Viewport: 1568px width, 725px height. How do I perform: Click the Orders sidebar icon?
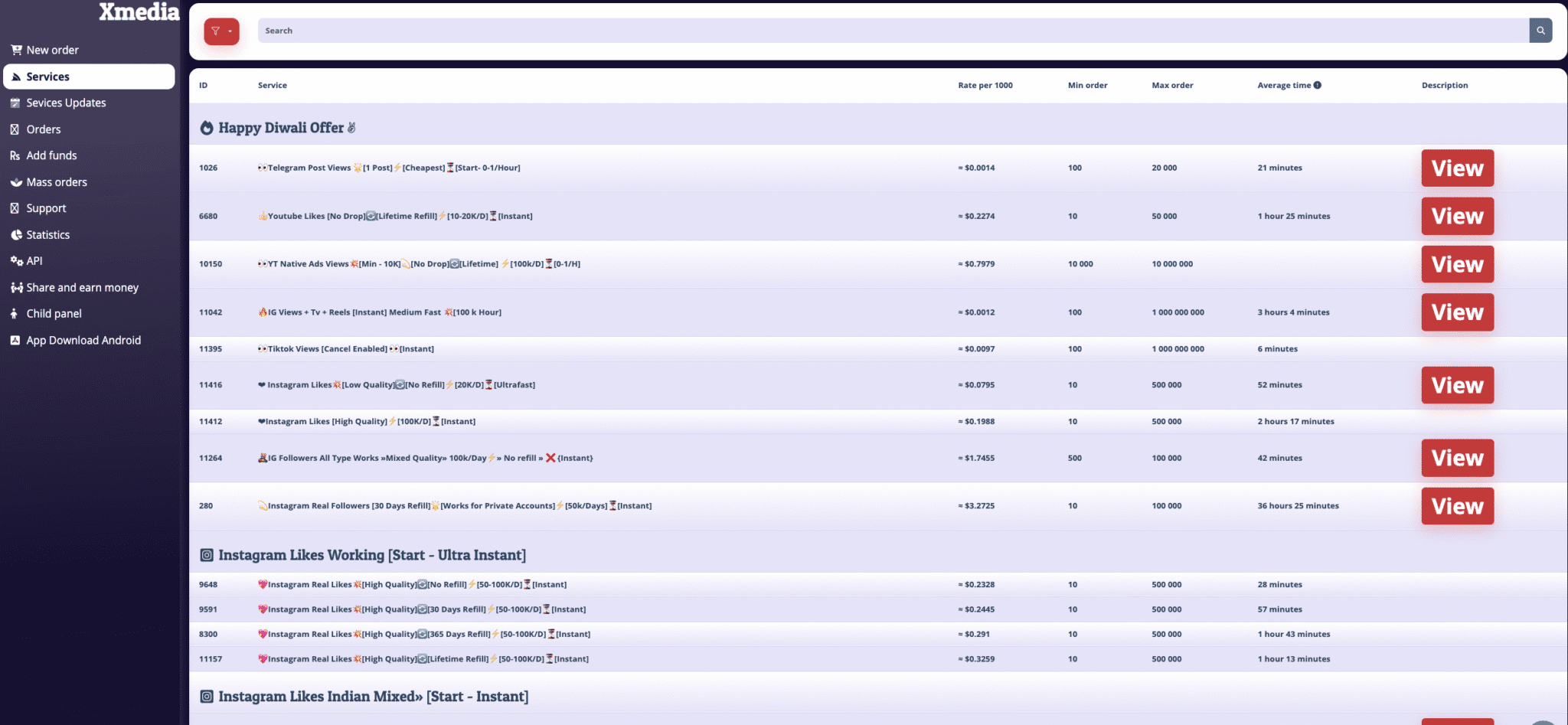pos(15,129)
